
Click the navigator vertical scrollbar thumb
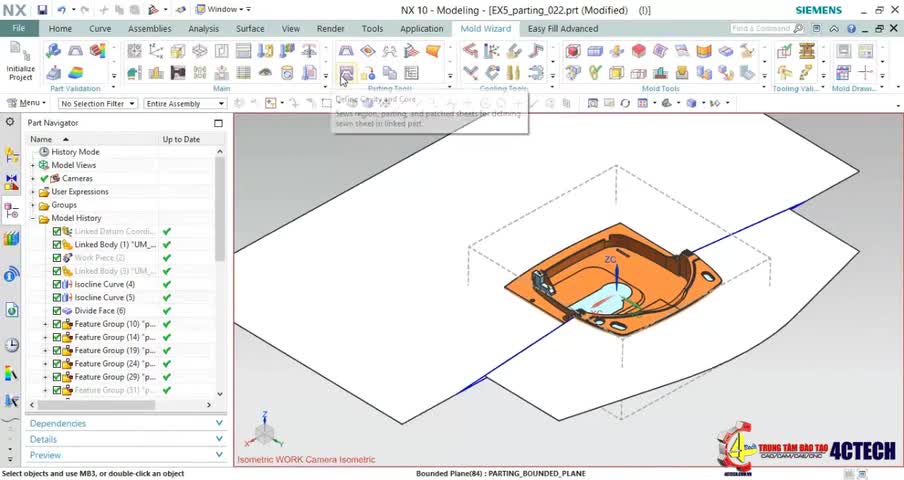(x=220, y=209)
